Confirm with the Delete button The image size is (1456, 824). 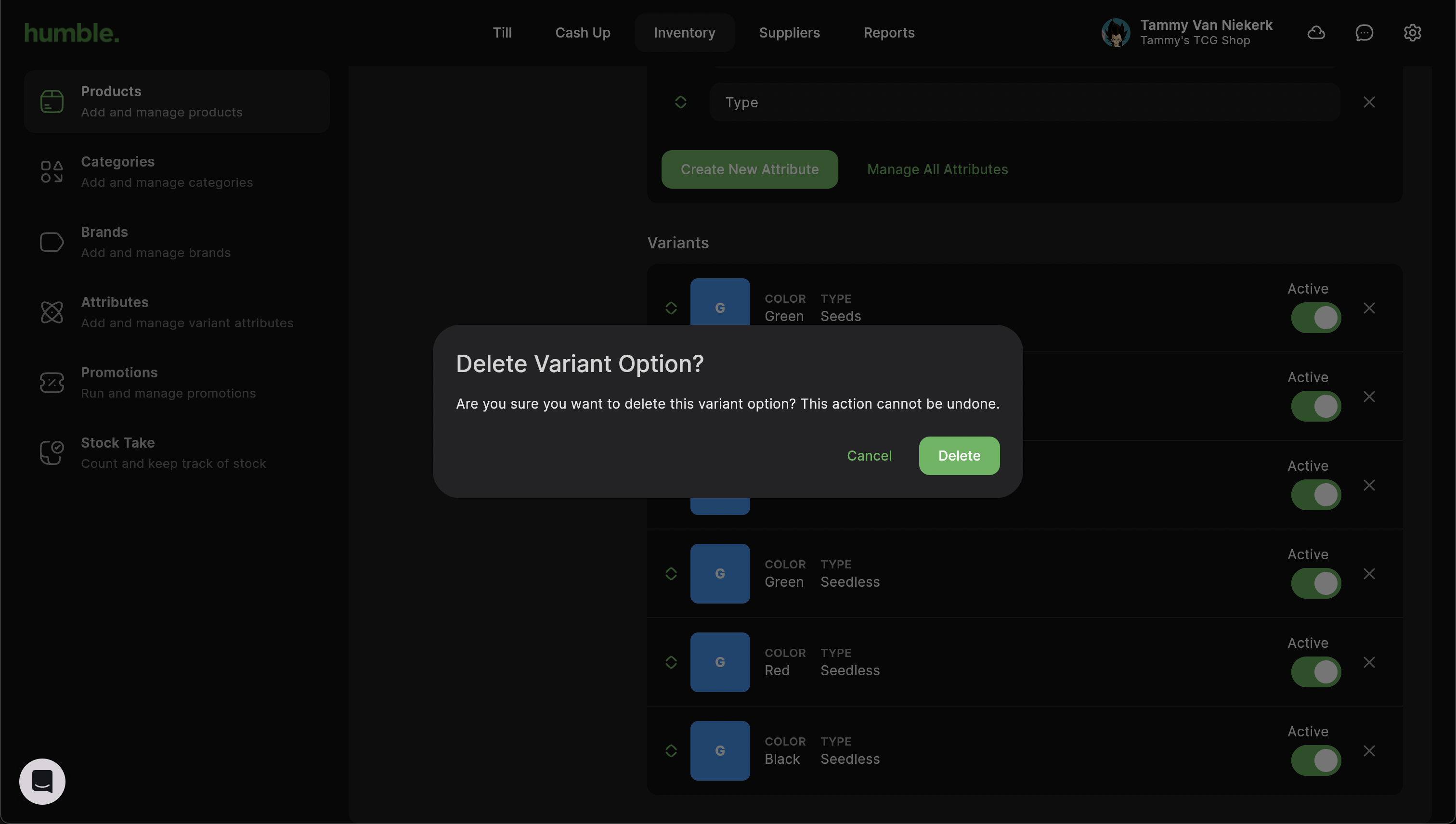click(x=959, y=456)
